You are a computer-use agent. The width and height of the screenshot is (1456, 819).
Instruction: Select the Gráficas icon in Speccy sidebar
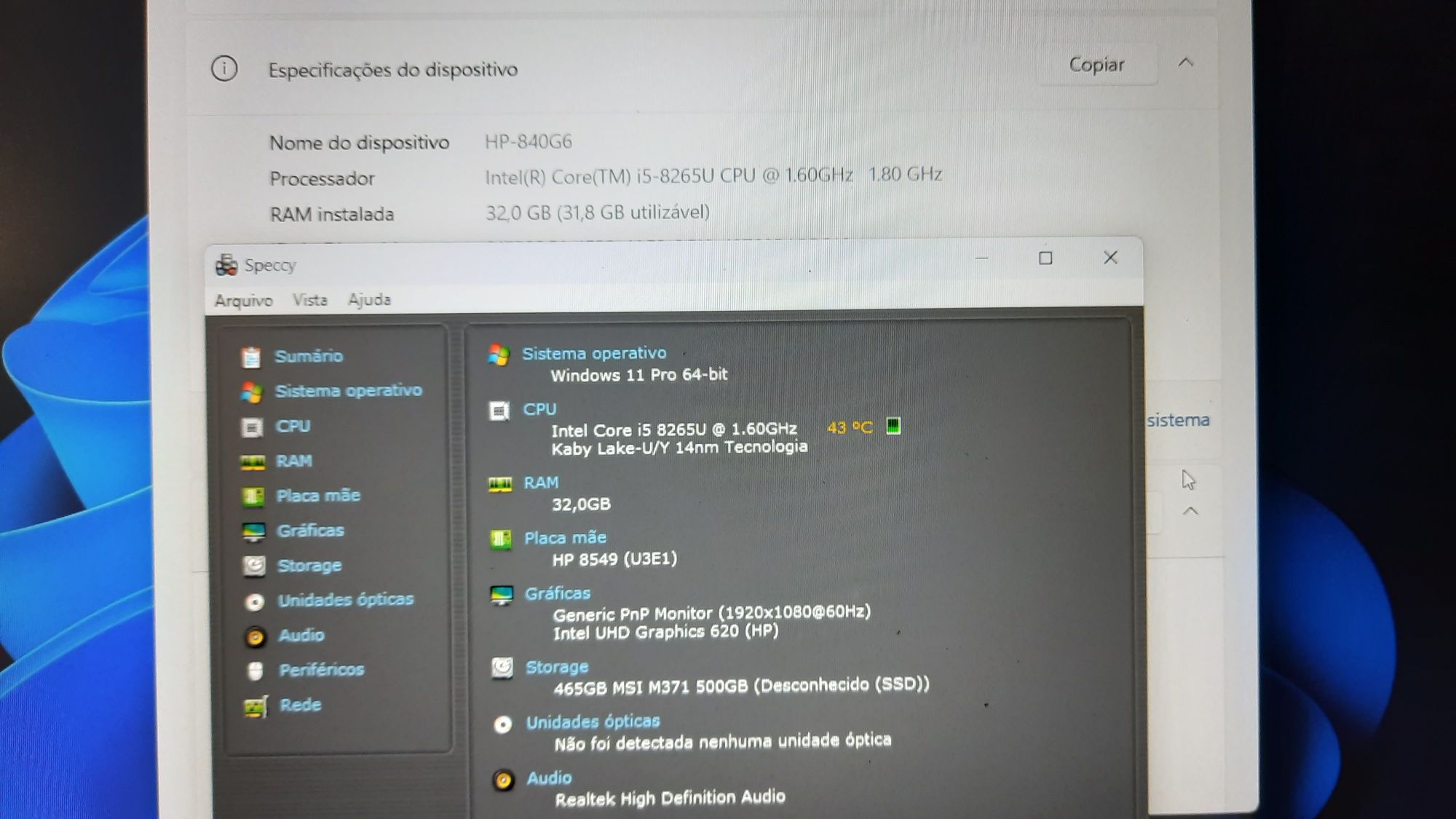[x=254, y=530]
